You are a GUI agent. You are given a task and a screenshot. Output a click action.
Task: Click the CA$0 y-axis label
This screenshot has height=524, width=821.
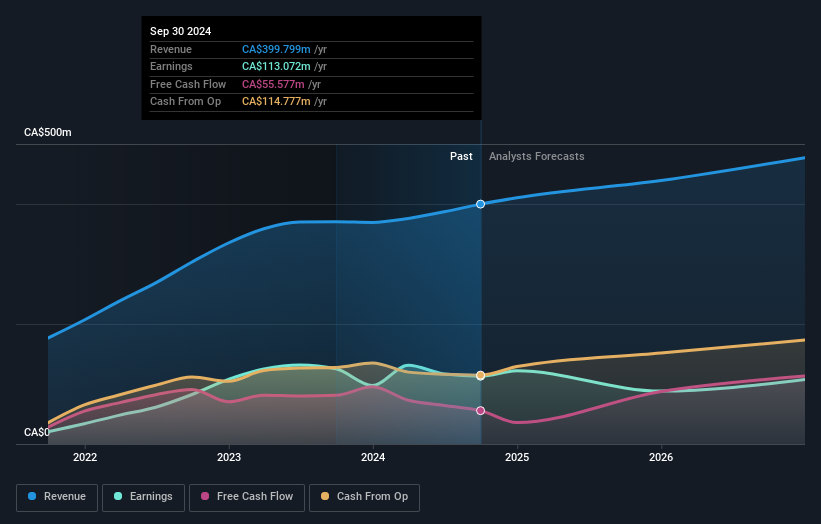37,432
